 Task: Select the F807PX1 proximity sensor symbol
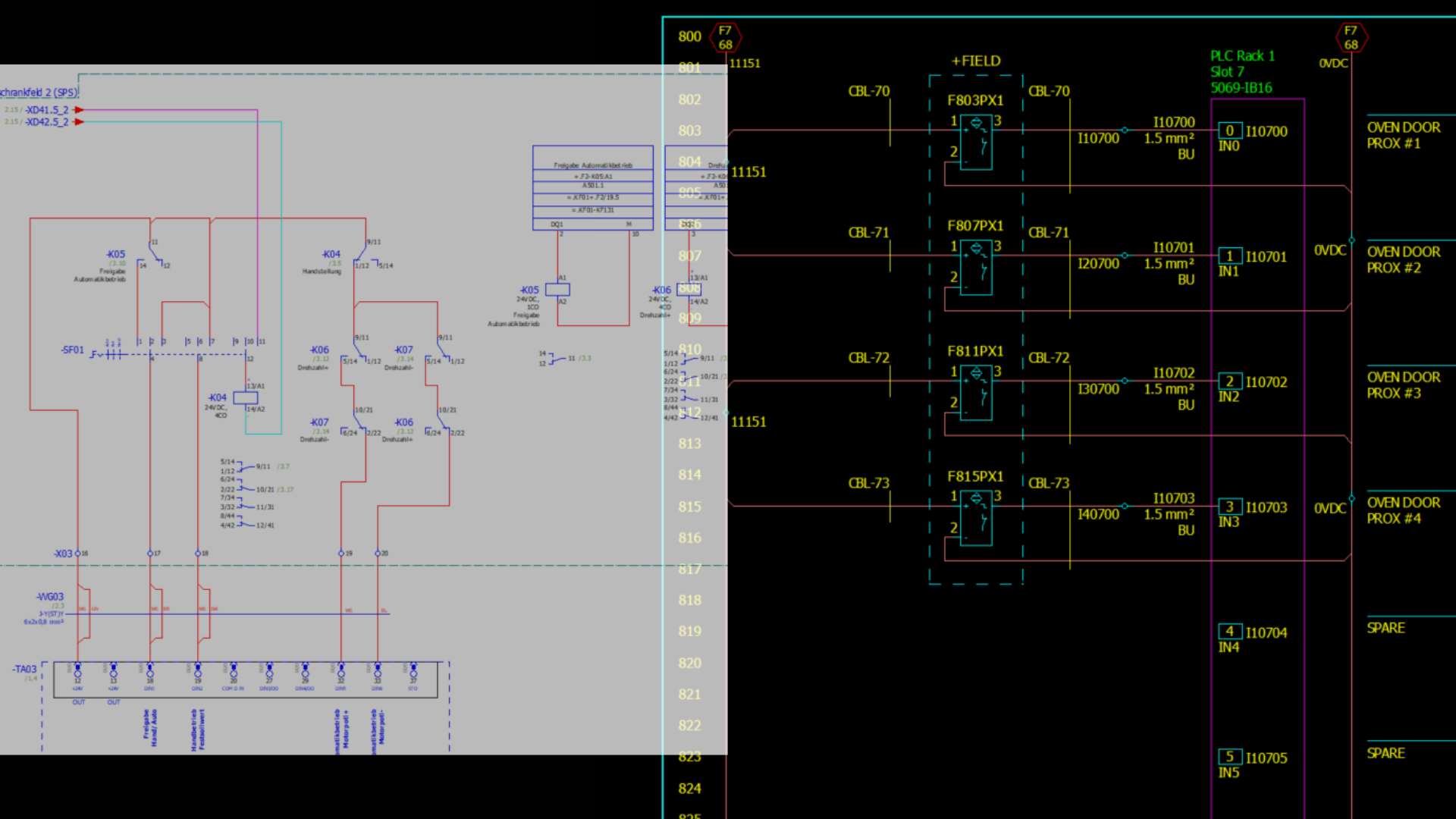pyautogui.click(x=977, y=265)
